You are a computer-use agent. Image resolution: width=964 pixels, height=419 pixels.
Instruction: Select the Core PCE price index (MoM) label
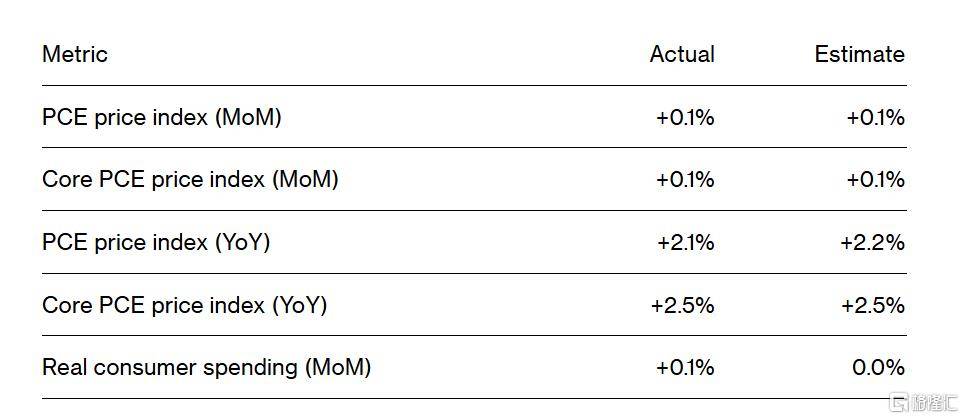coord(190,179)
